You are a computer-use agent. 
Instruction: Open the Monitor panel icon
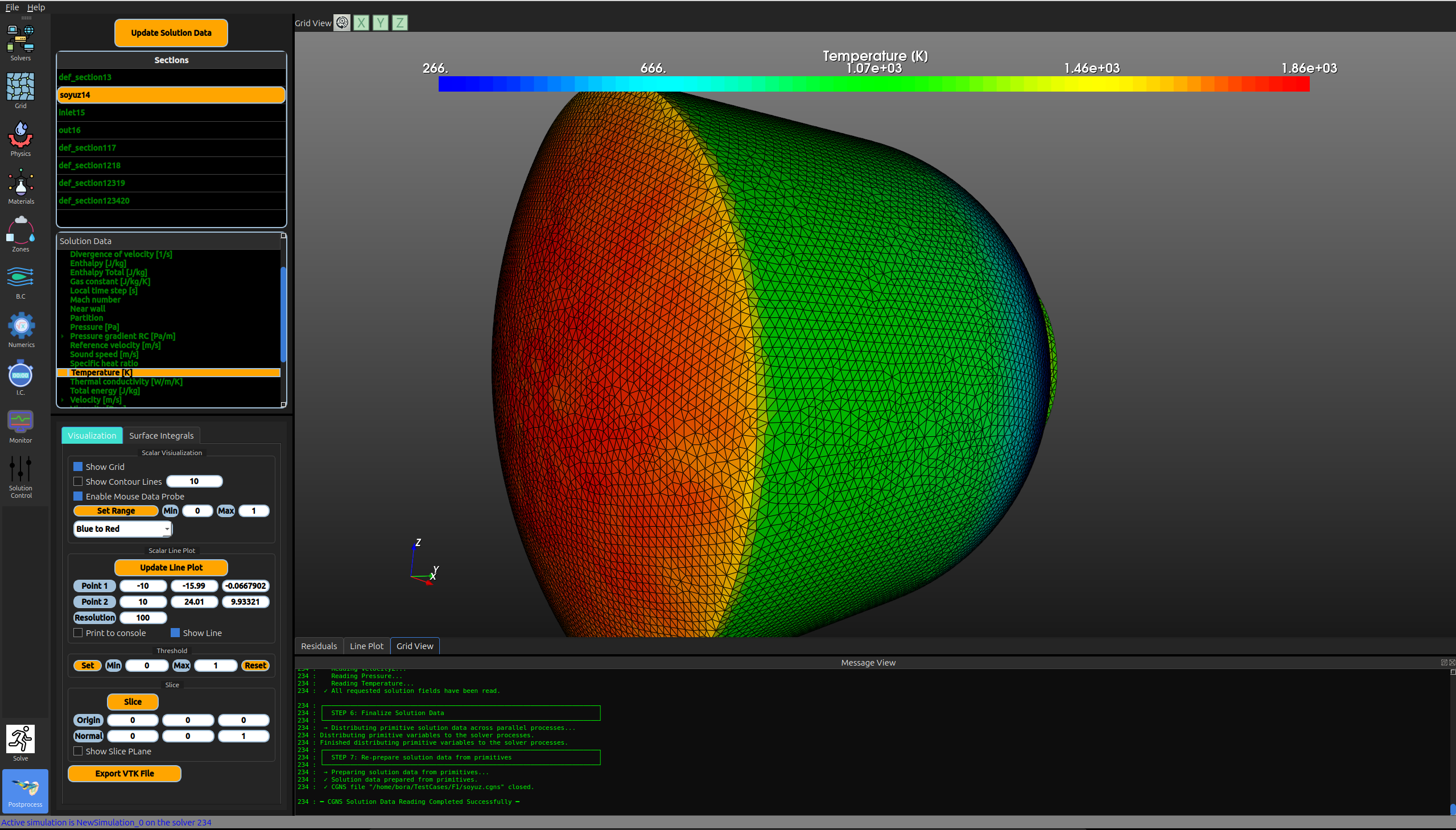20,422
